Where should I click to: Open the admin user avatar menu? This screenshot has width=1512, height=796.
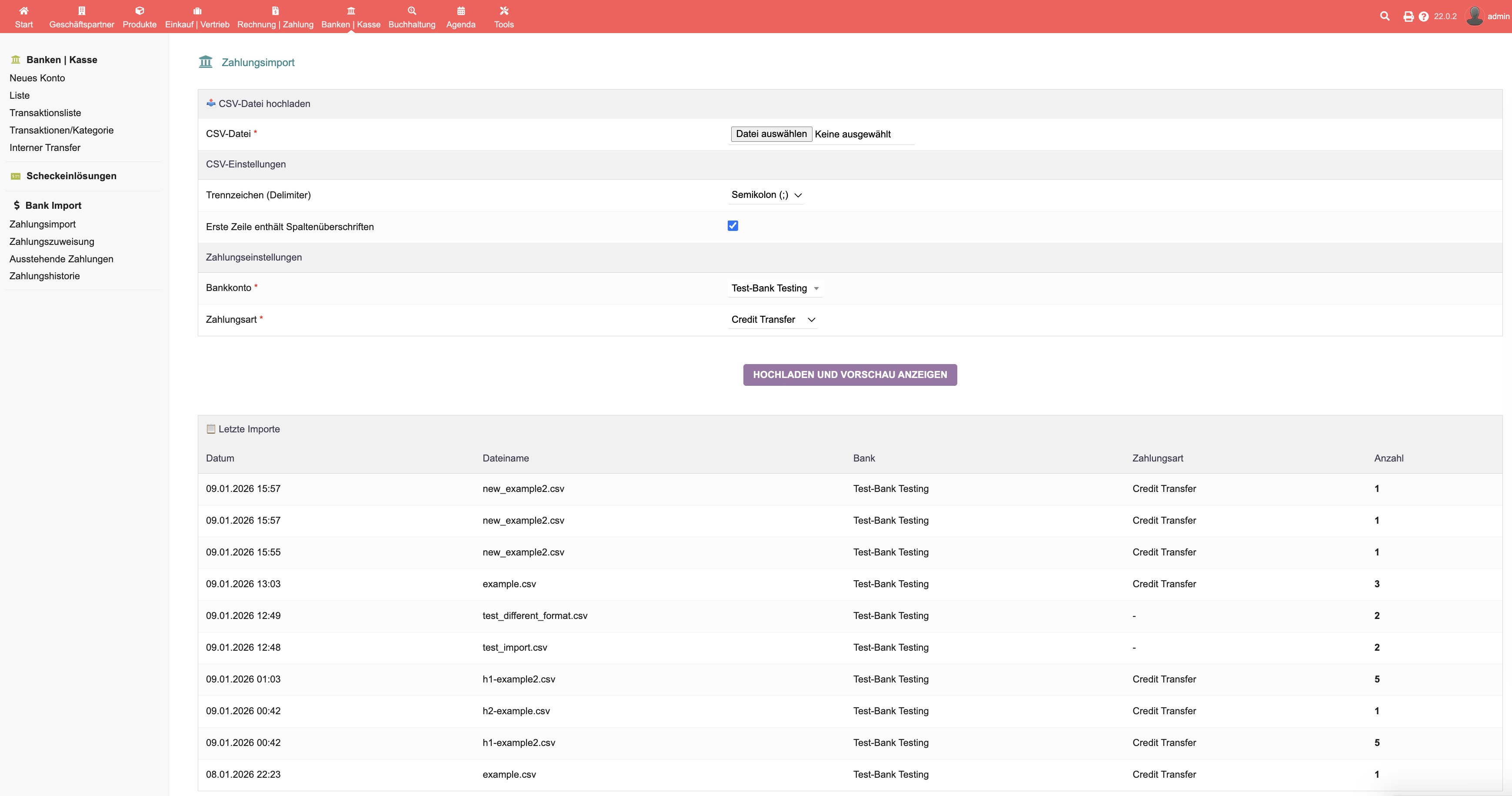1475,17
